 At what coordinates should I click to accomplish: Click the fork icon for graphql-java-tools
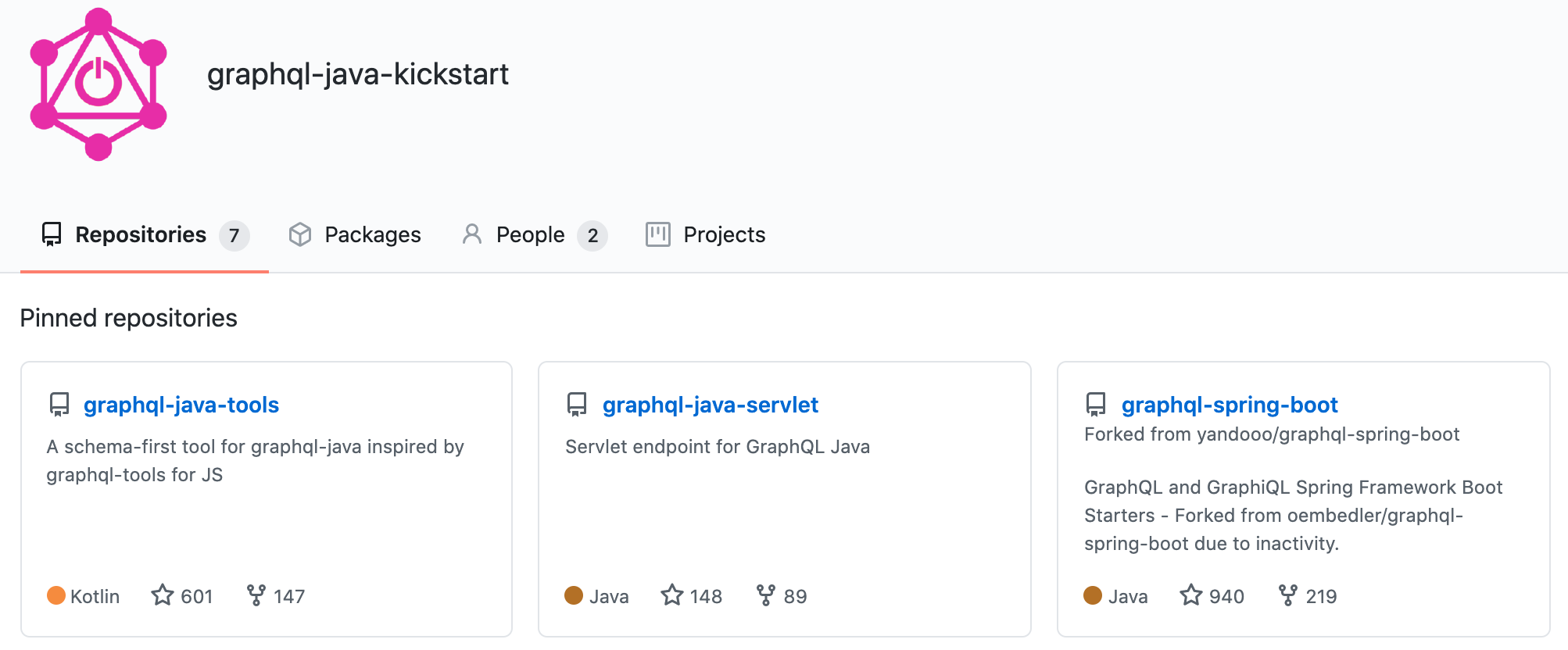click(x=256, y=595)
